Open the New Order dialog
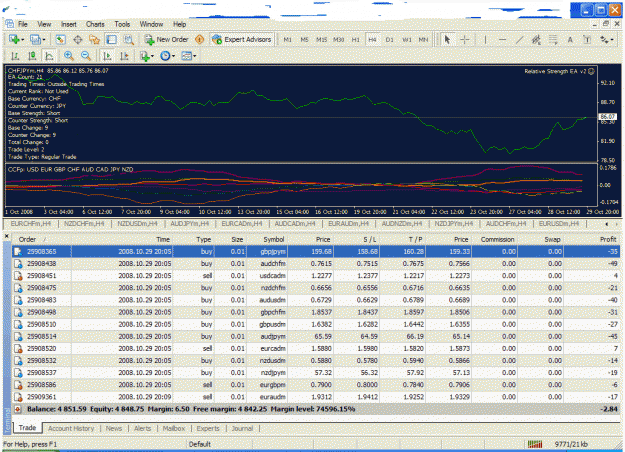The height and width of the screenshot is (452, 625). (166, 39)
